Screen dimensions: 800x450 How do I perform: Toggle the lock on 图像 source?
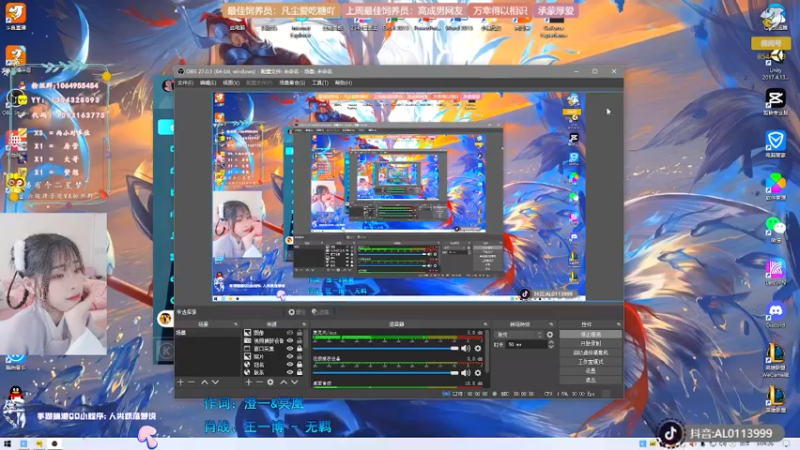[x=299, y=333]
